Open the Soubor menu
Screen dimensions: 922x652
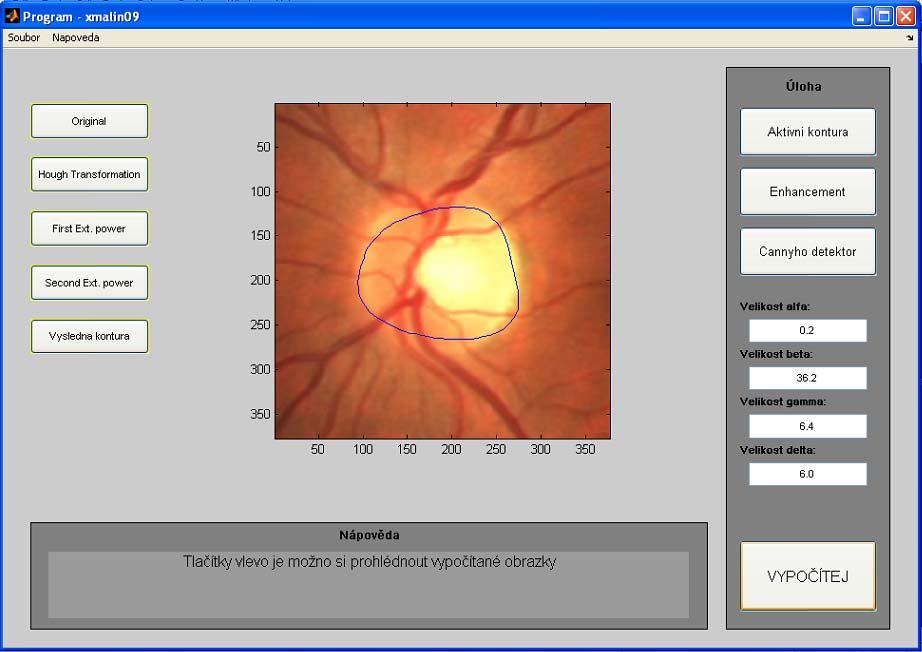pos(24,38)
